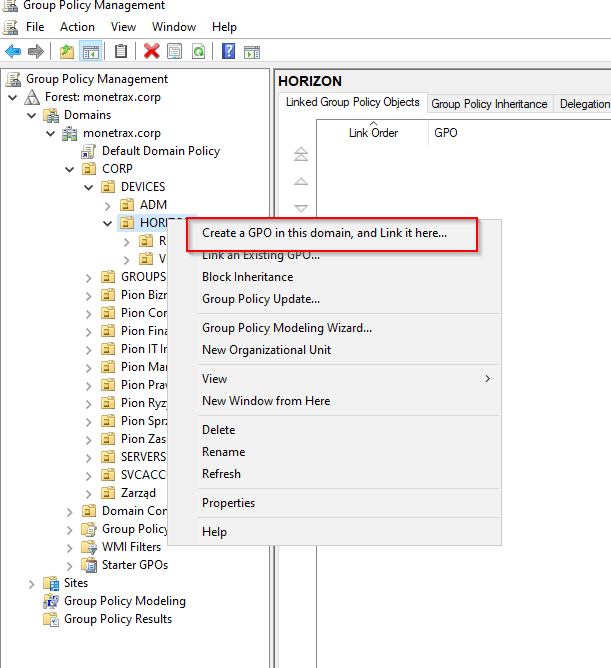Expand the Sites node
Screen dimensions: 611x668
click(31, 583)
